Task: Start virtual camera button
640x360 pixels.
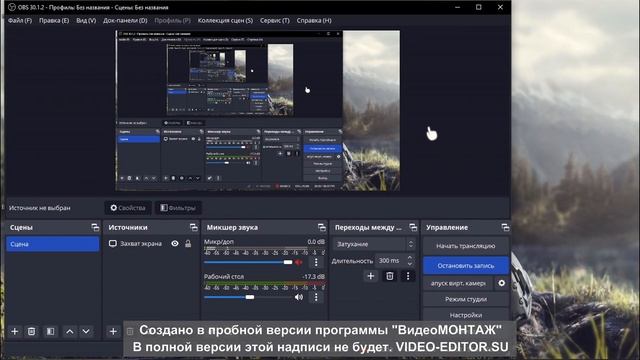Action: 458,283
